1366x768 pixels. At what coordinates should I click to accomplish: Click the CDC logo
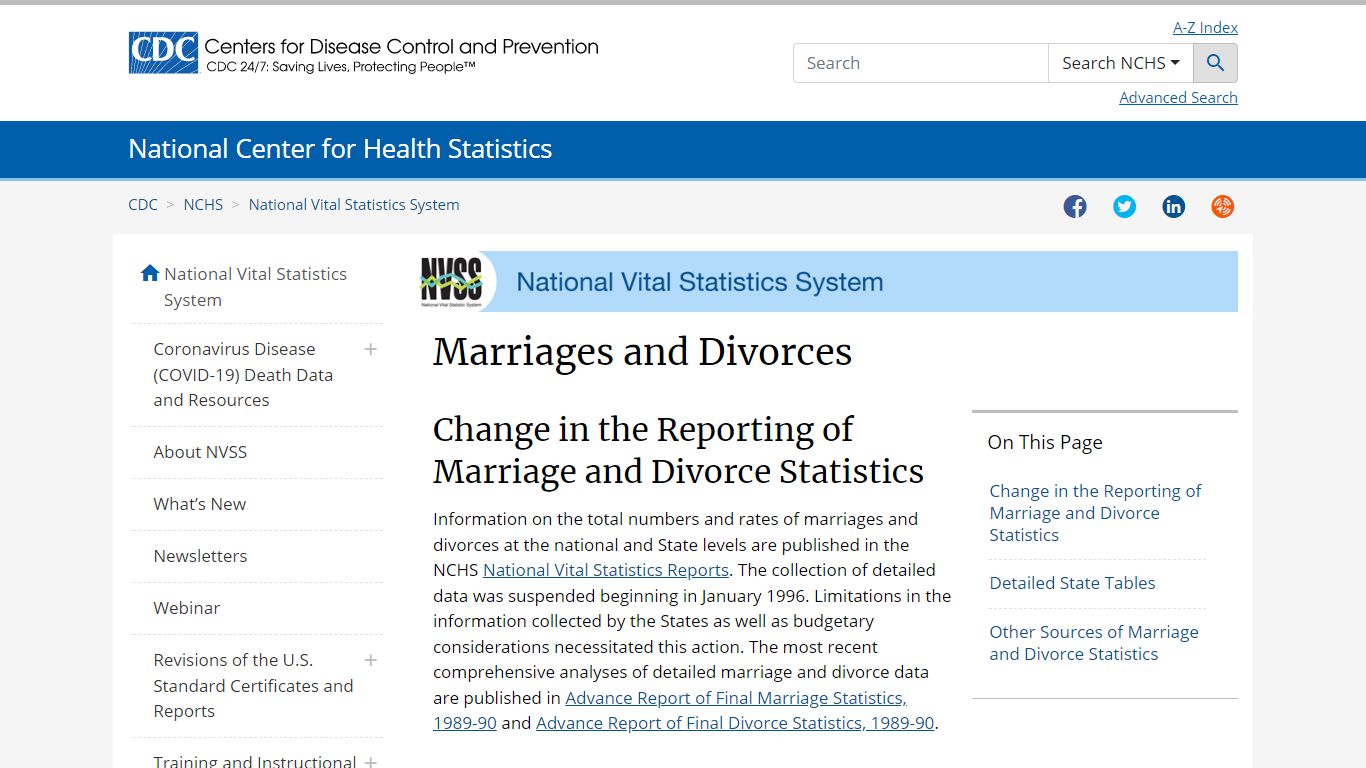coord(363,53)
